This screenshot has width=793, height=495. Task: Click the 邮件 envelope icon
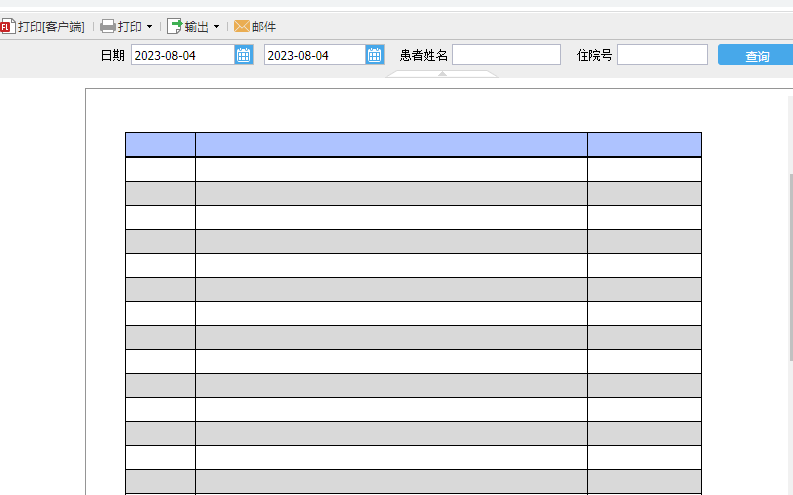pos(242,26)
